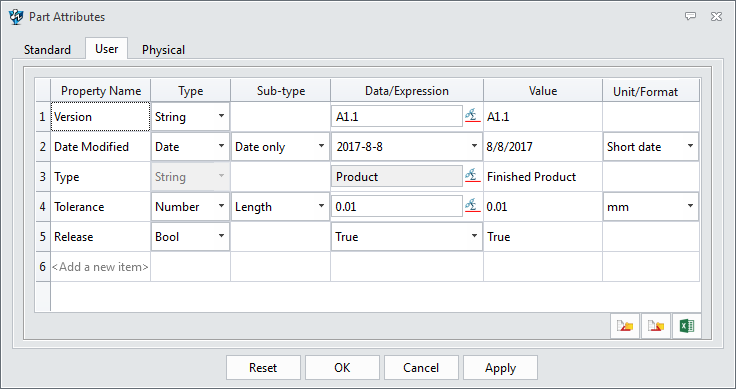Click the A1.1 data expression field
The height and width of the screenshot is (389, 736).
(397, 116)
